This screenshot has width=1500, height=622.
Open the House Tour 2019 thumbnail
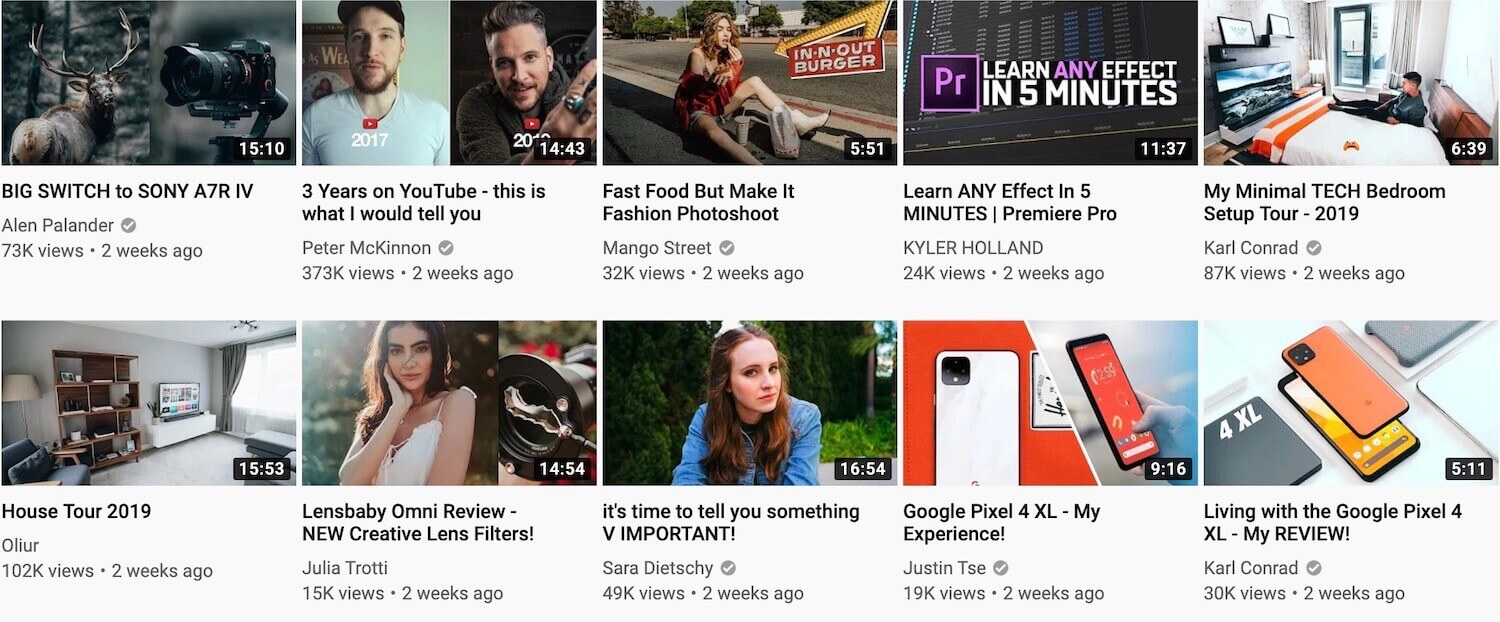(x=149, y=403)
